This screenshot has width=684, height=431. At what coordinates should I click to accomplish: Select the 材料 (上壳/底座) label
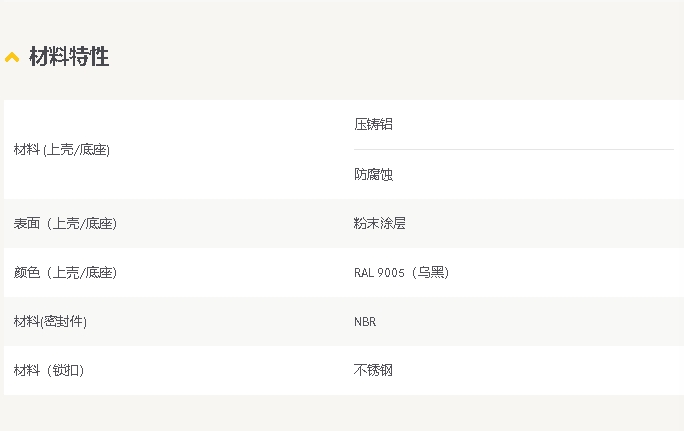(x=62, y=150)
